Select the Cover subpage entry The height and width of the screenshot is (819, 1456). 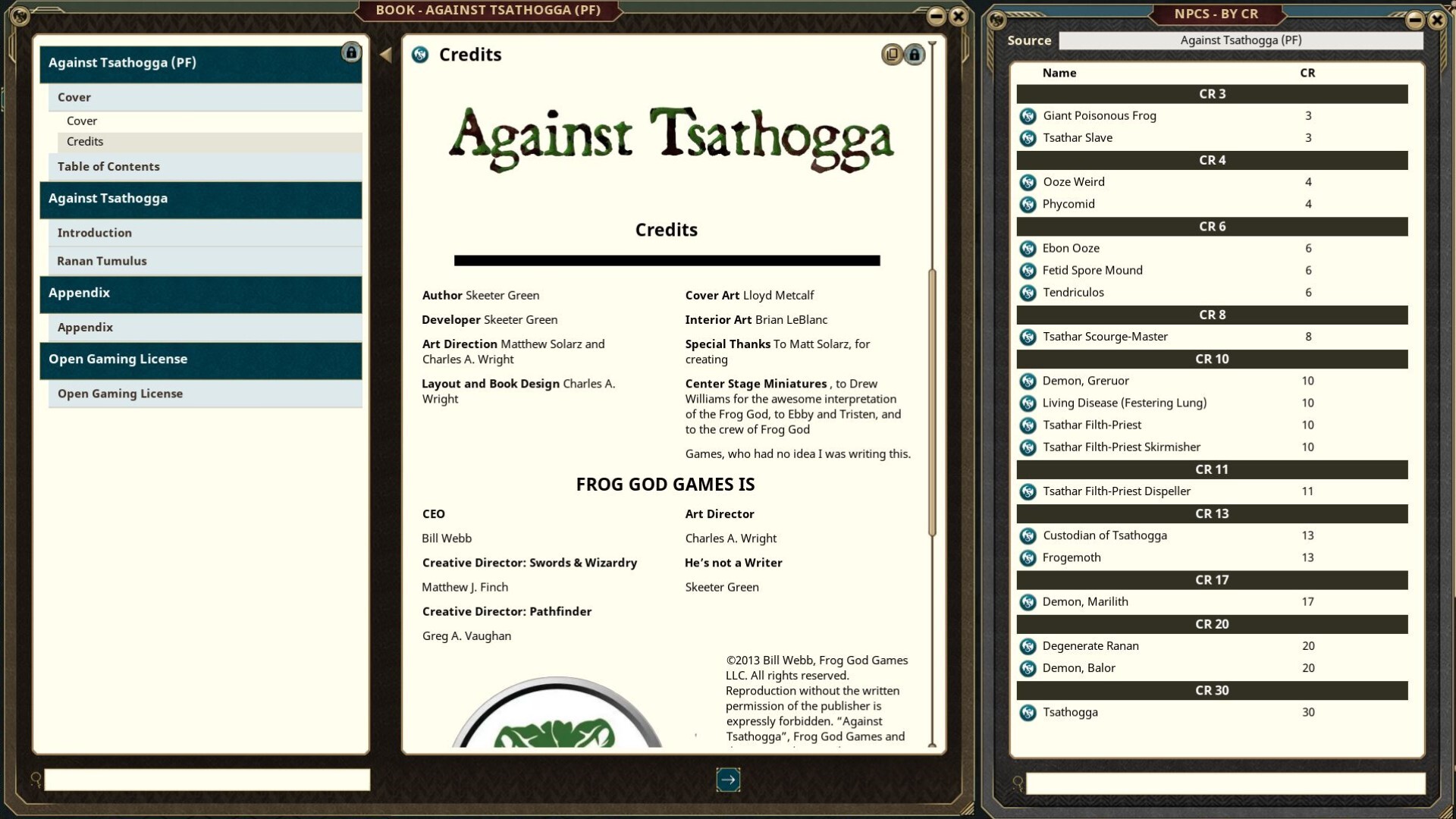(82, 121)
